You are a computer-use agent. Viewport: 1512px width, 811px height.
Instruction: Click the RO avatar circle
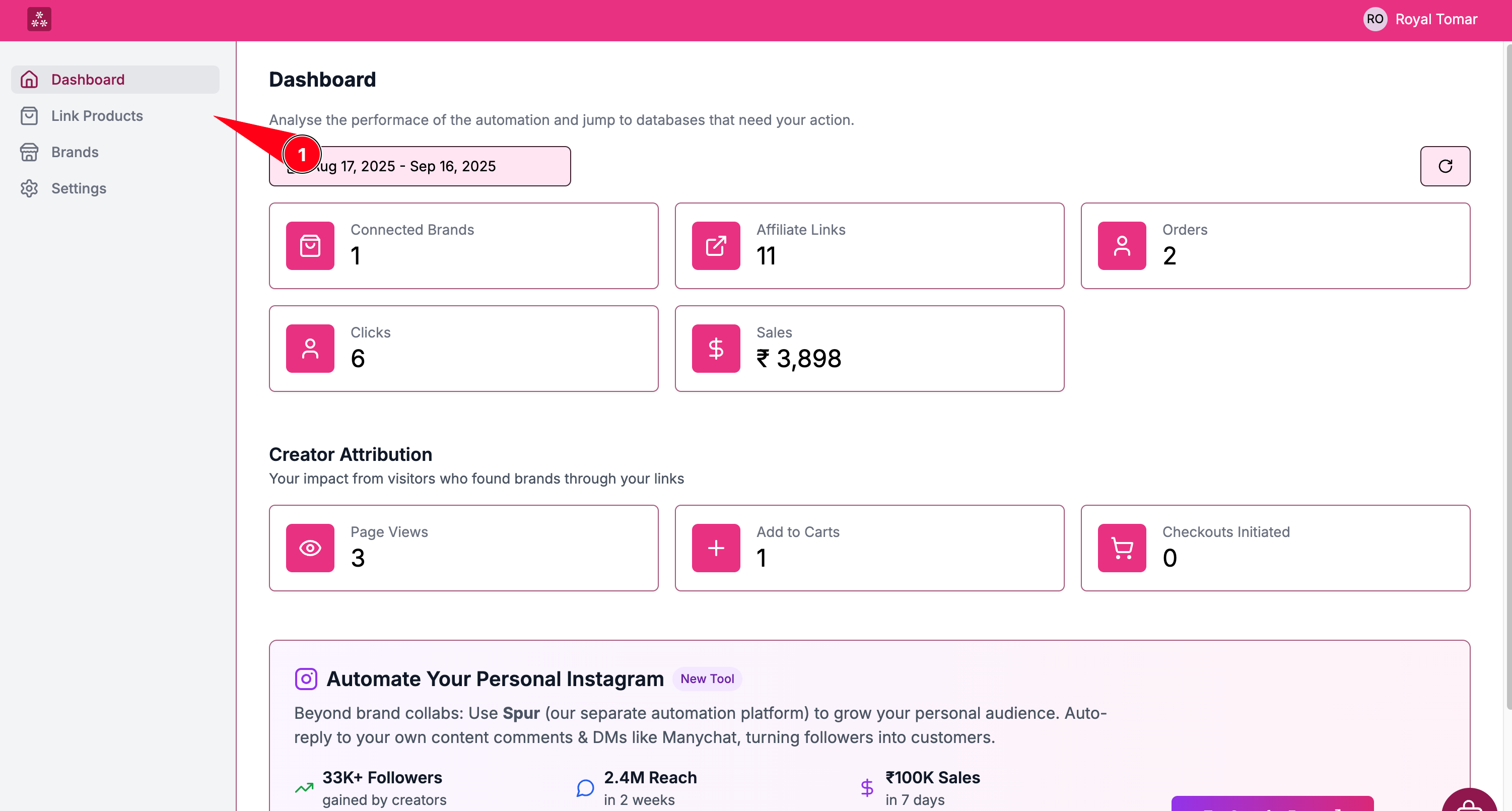[1374, 19]
